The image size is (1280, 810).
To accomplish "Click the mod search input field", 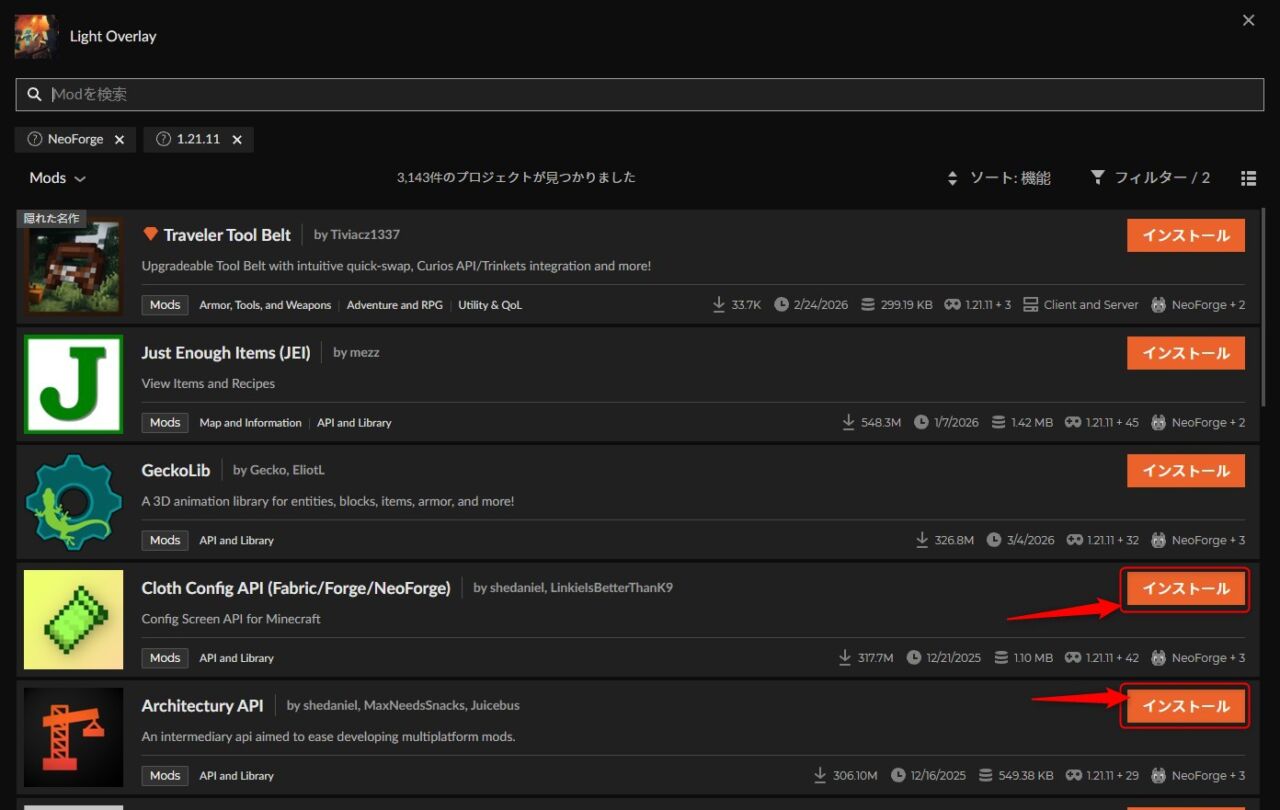I will [640, 94].
